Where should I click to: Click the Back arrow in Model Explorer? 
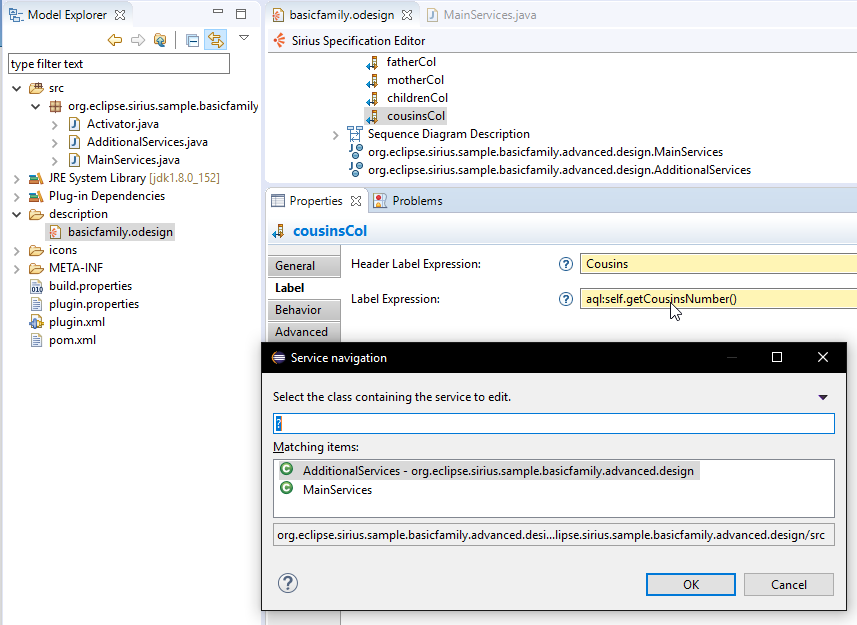(115, 40)
